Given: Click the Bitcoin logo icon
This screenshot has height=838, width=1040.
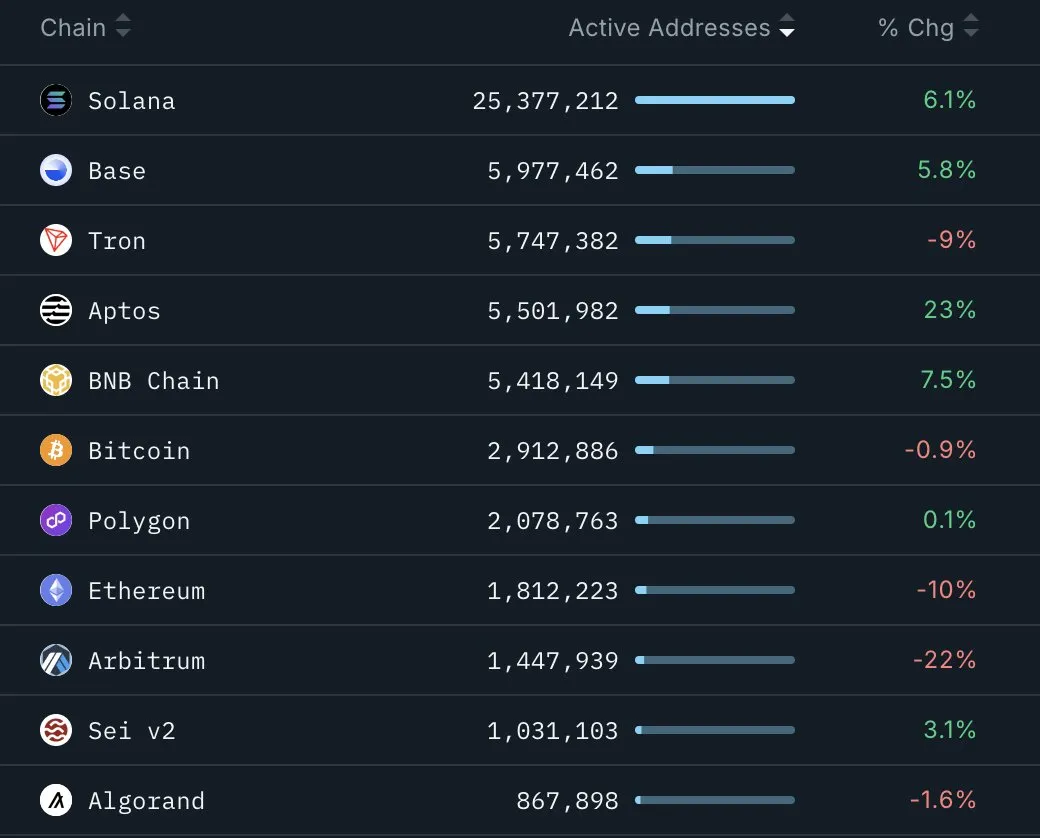Looking at the screenshot, I should click(x=56, y=450).
